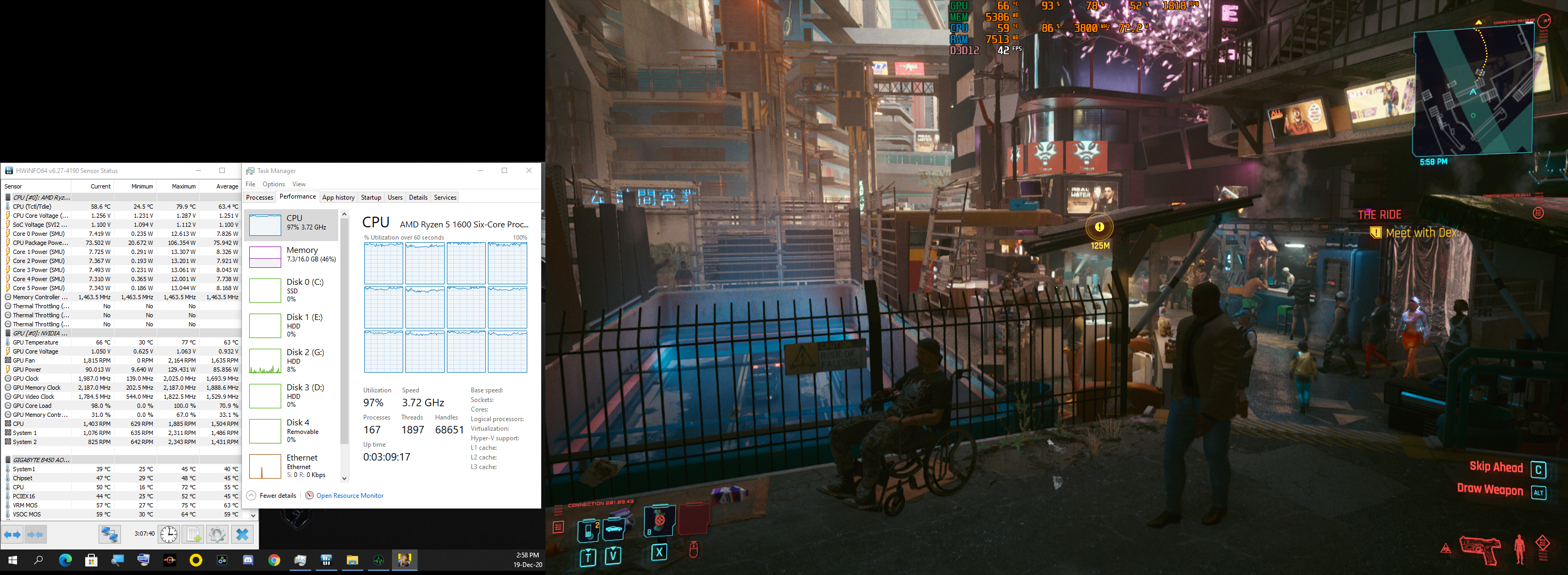This screenshot has height=575, width=1568.
Task: Open HWiNFO sensor settings gear icon
Action: point(217,534)
